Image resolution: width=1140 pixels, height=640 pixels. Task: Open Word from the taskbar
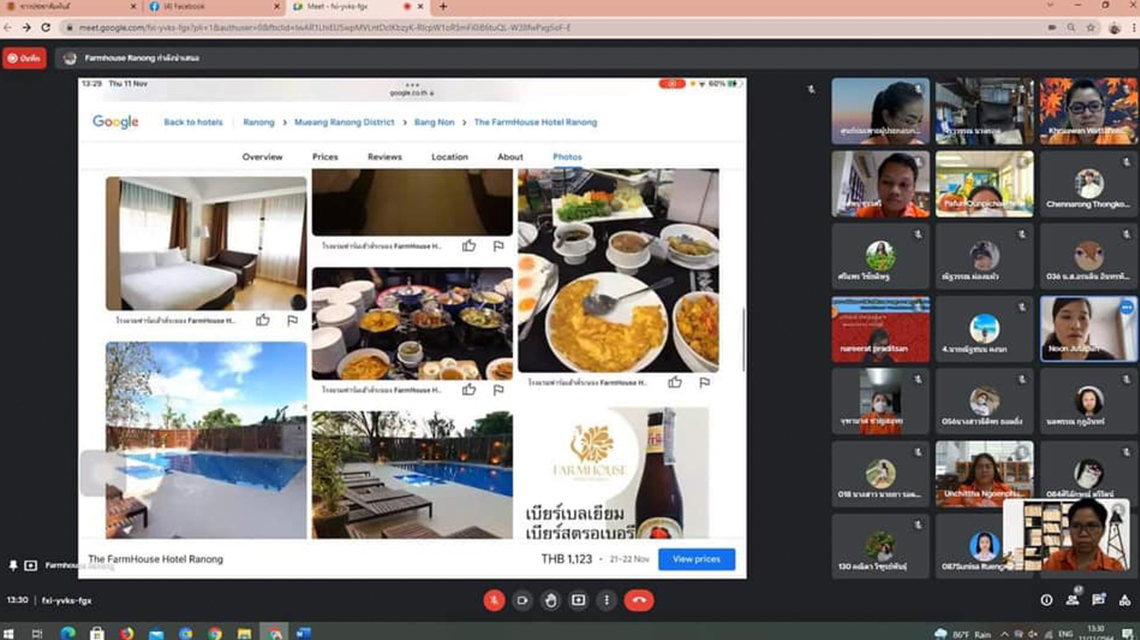304,633
